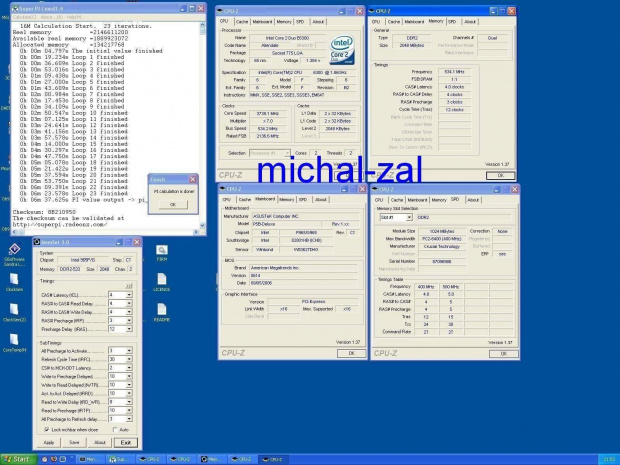Open the Read to Precharge (tRTP) dropdown

click(x=129, y=410)
